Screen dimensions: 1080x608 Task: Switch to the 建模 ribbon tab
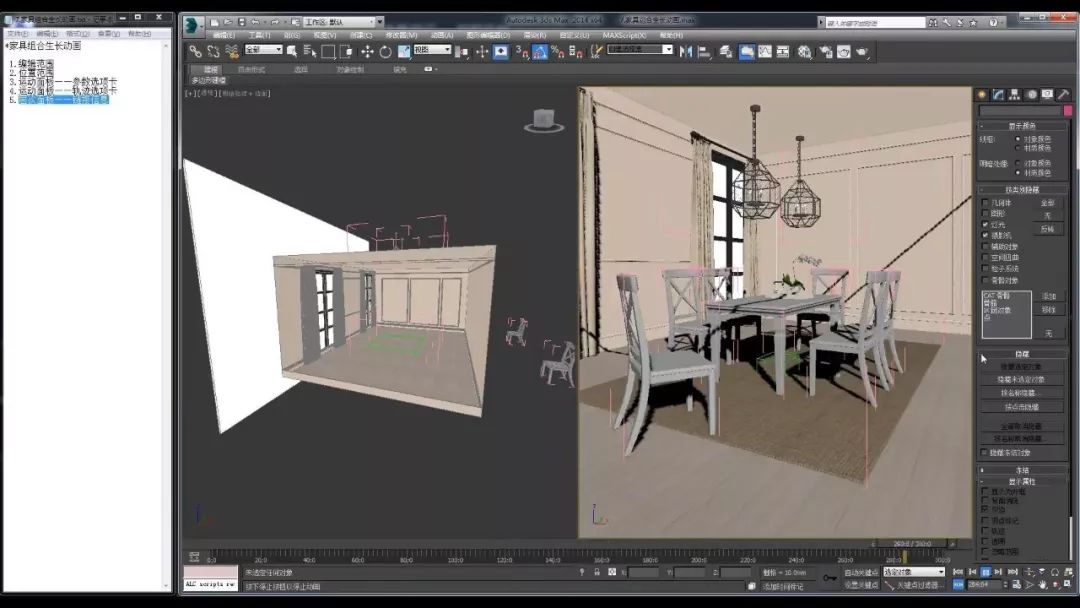(x=210, y=70)
